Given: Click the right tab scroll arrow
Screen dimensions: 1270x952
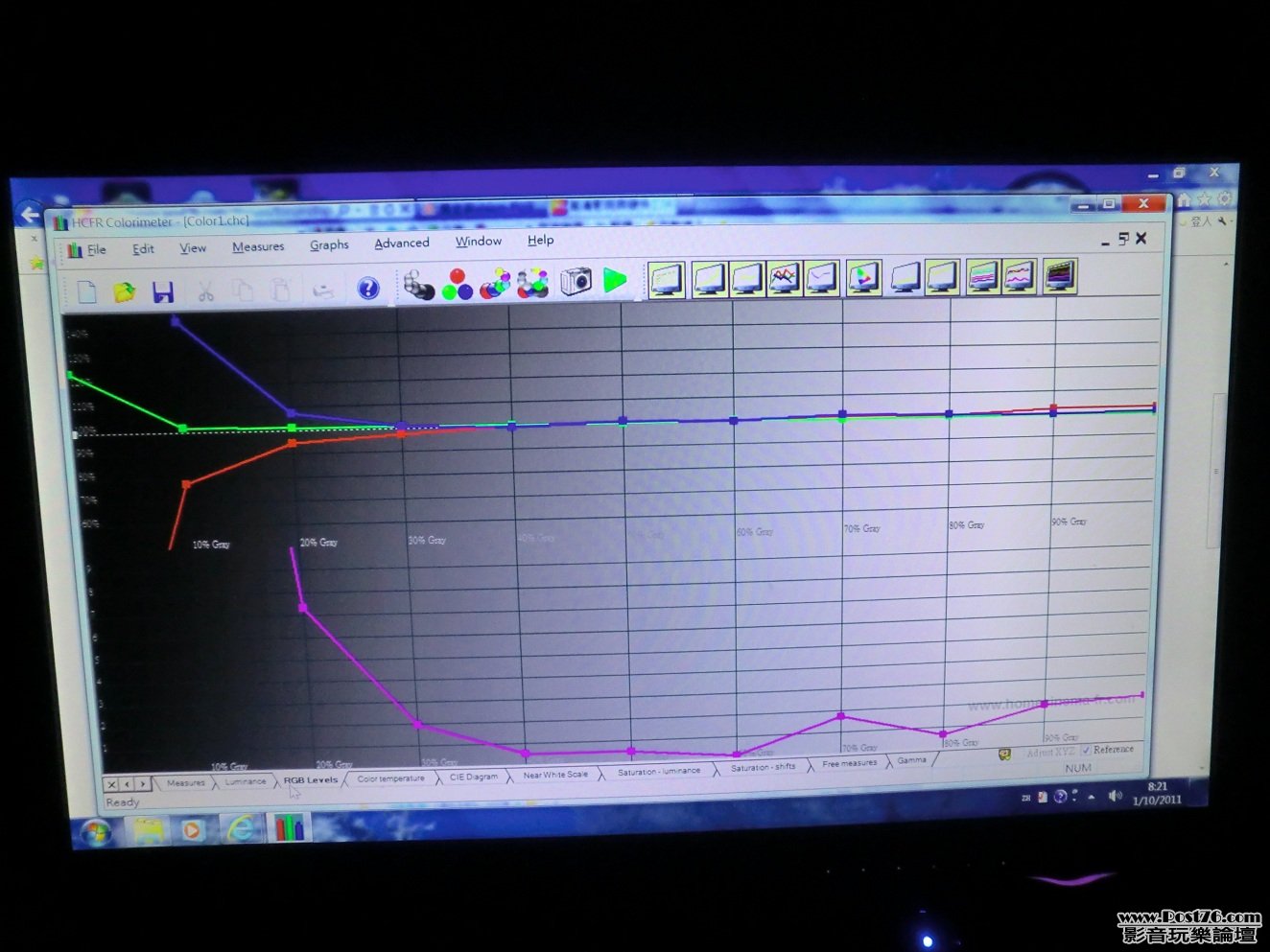Looking at the screenshot, I should [143, 784].
